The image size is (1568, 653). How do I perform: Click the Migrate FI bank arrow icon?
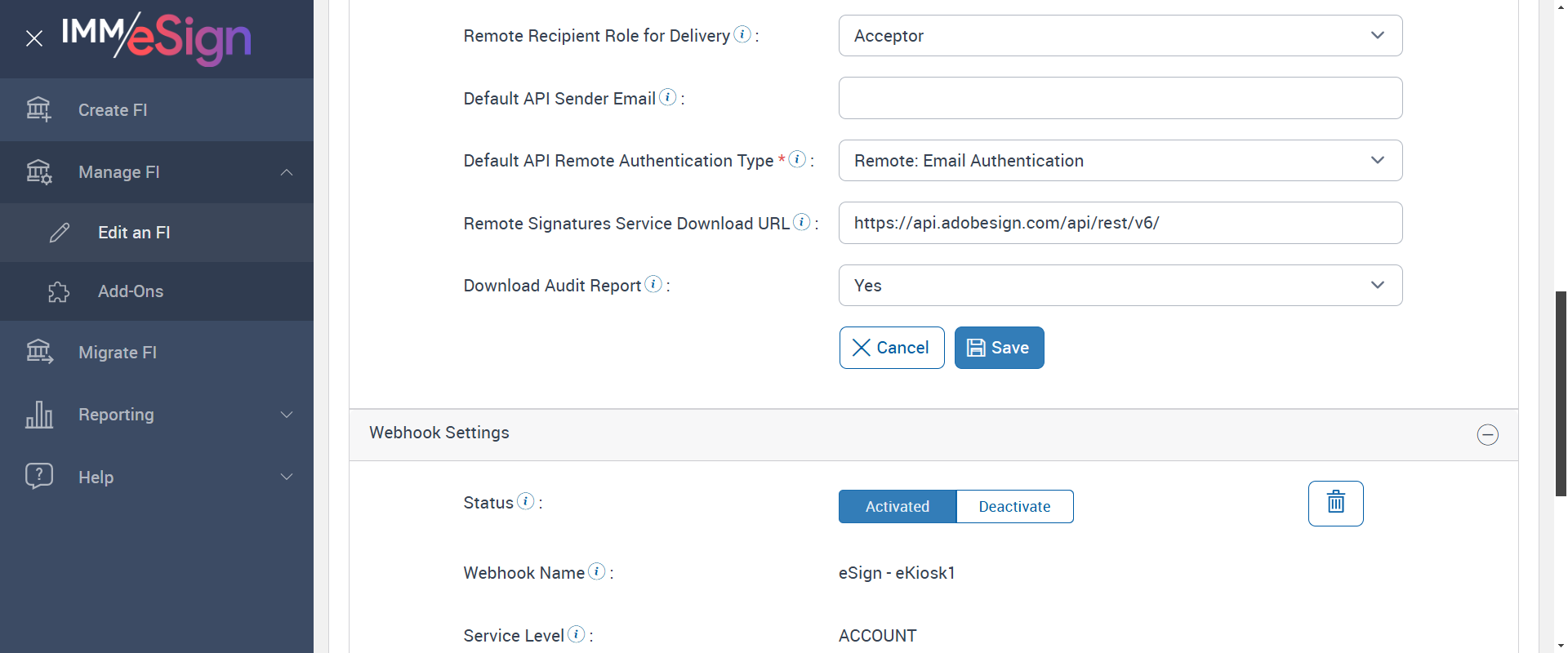point(38,352)
